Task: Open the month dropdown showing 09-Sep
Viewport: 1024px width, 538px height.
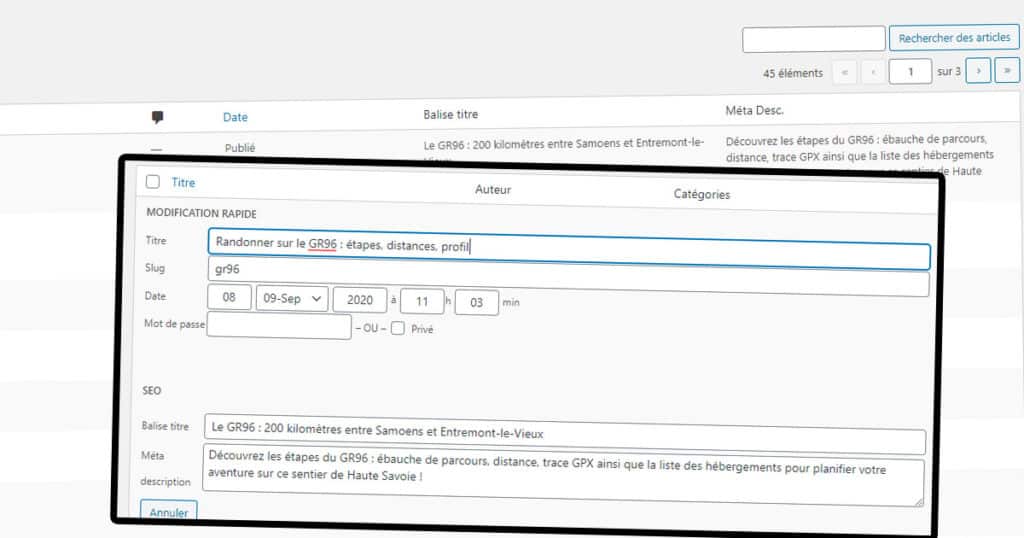Action: tap(292, 298)
